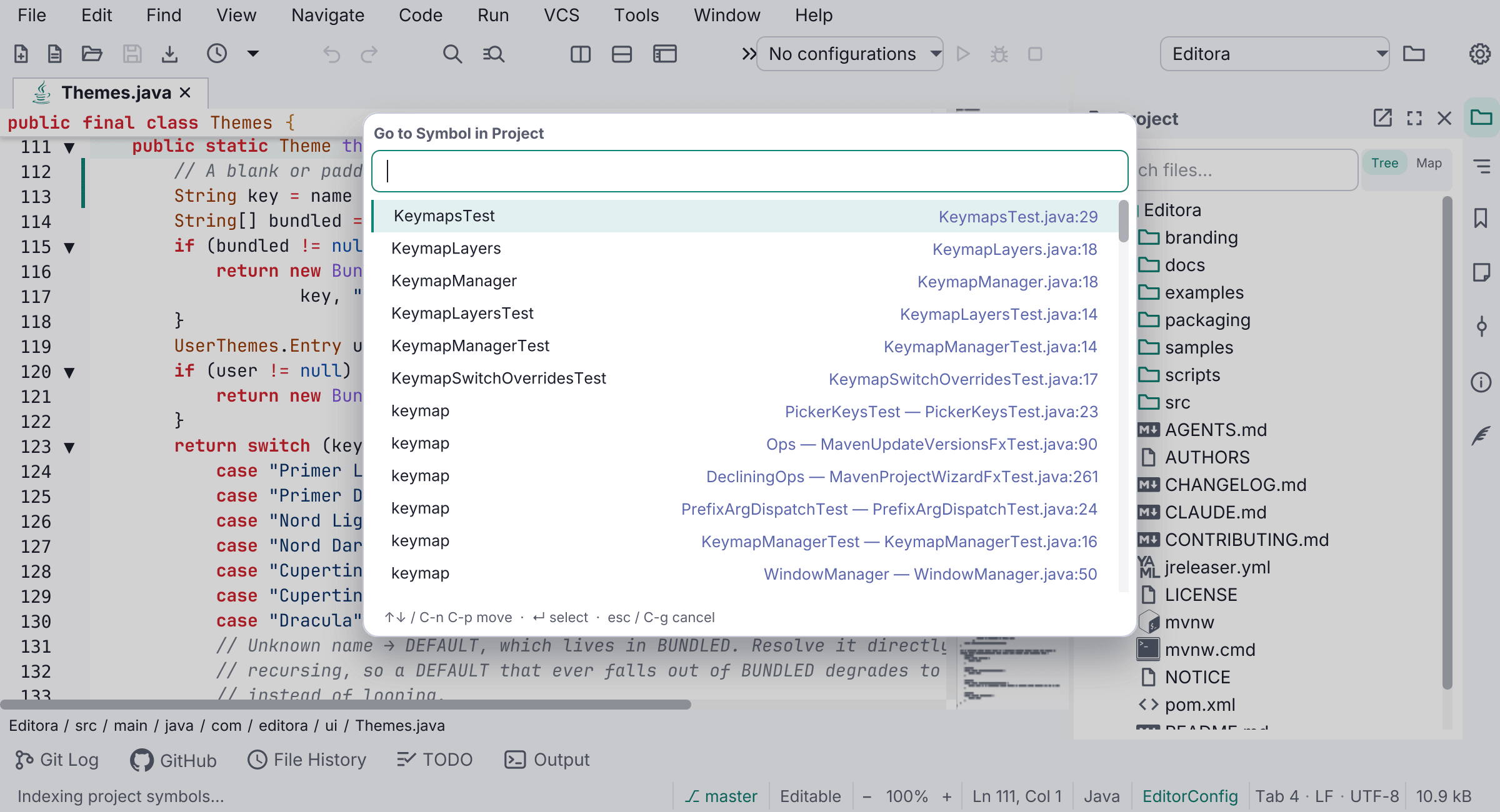
Task: Click the Find in Files icon
Action: (494, 54)
